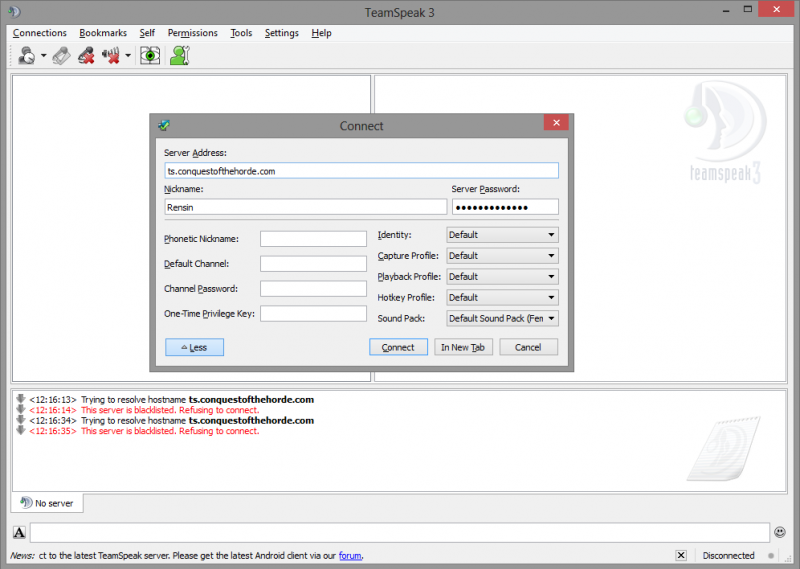Dismiss the news bar with its X
The image size is (800, 569).
click(681, 555)
